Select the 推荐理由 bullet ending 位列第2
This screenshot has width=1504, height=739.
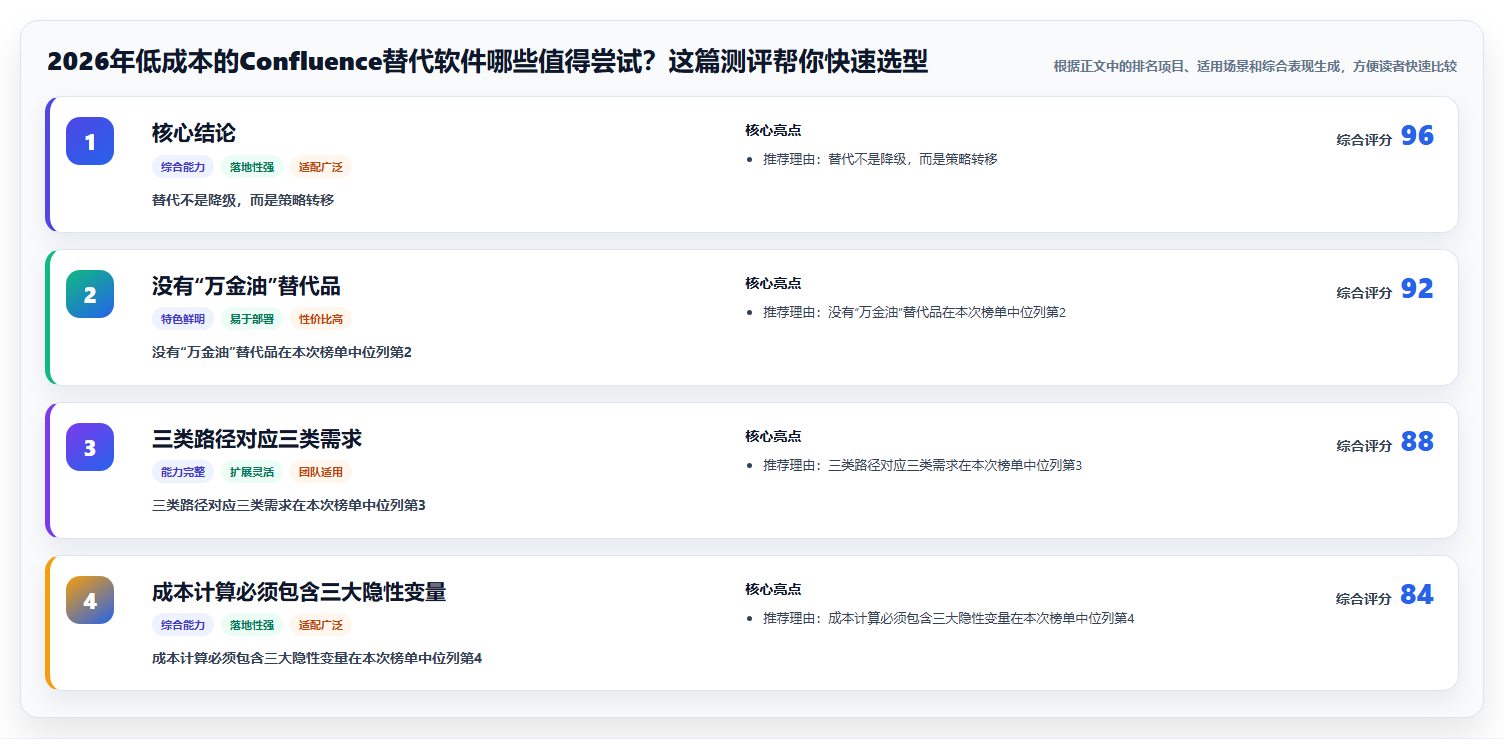click(x=915, y=312)
